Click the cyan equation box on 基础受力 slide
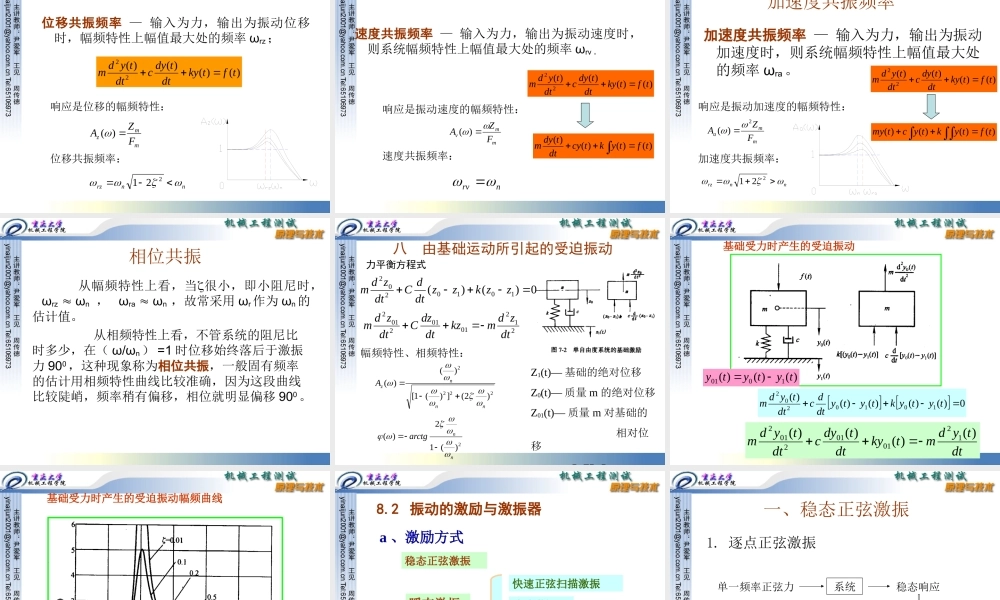 [862, 404]
